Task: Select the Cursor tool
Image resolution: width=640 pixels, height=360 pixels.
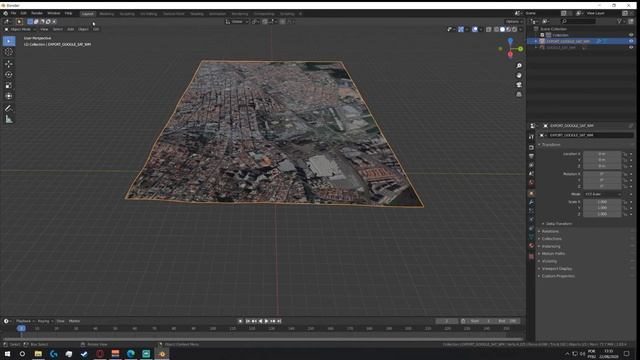Action: [x=9, y=52]
